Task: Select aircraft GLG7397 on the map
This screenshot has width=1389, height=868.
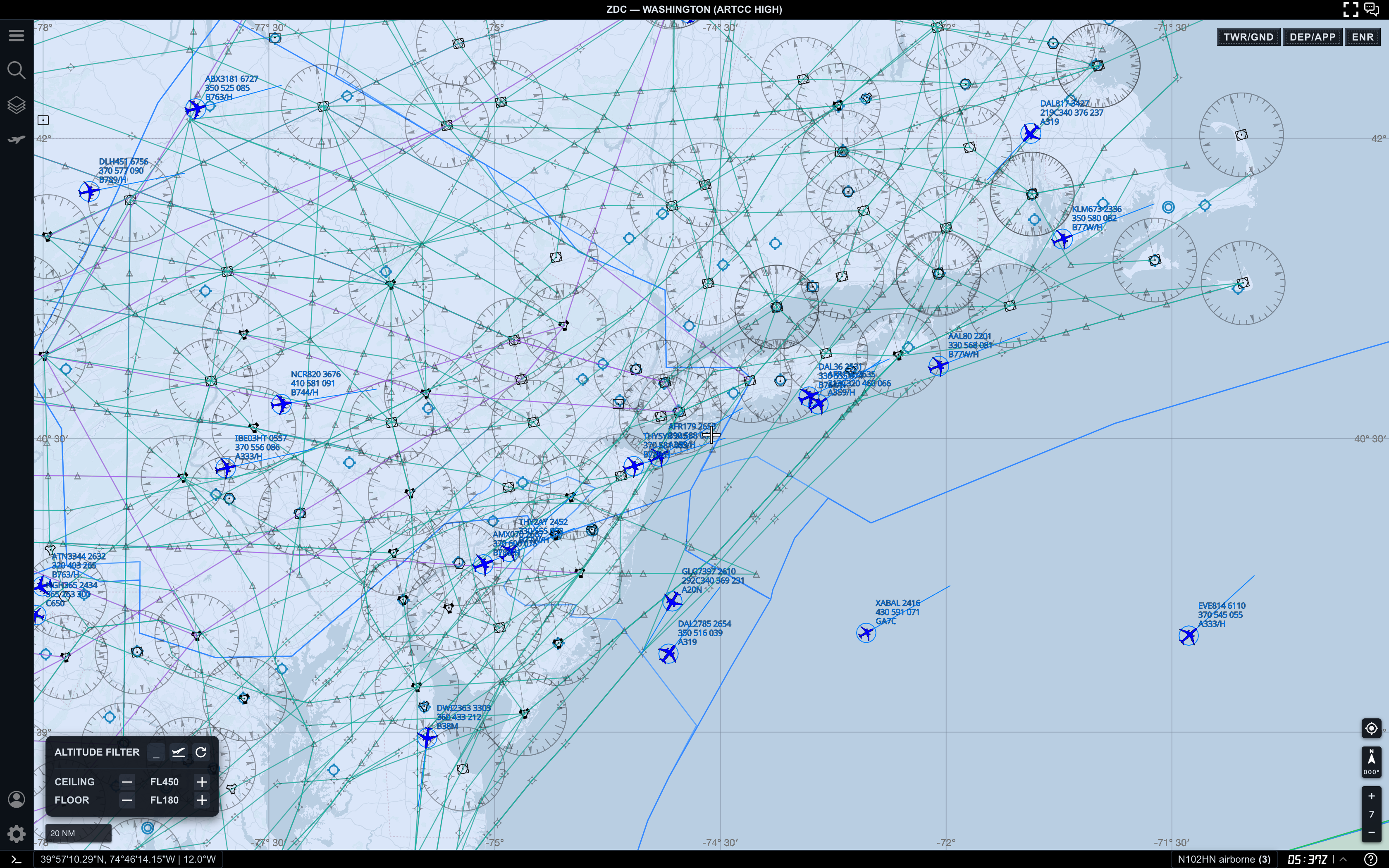Action: (x=672, y=601)
